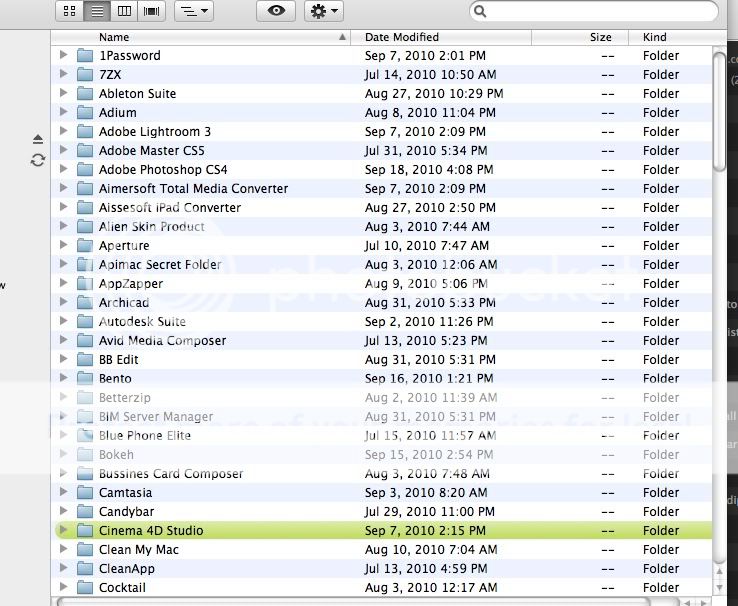Select the Adobe Photoshop CS4 folder icon
738x606 pixels.
pos(85,169)
